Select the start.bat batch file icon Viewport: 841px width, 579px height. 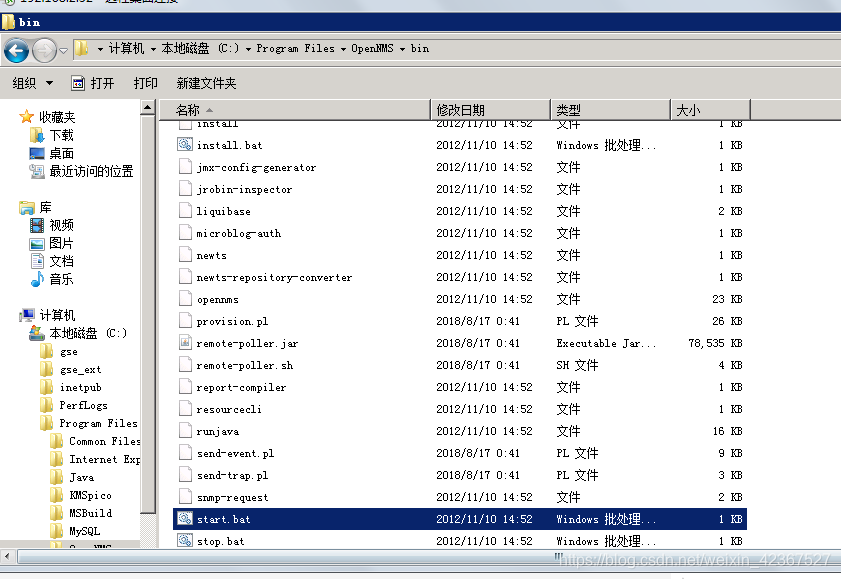click(185, 518)
